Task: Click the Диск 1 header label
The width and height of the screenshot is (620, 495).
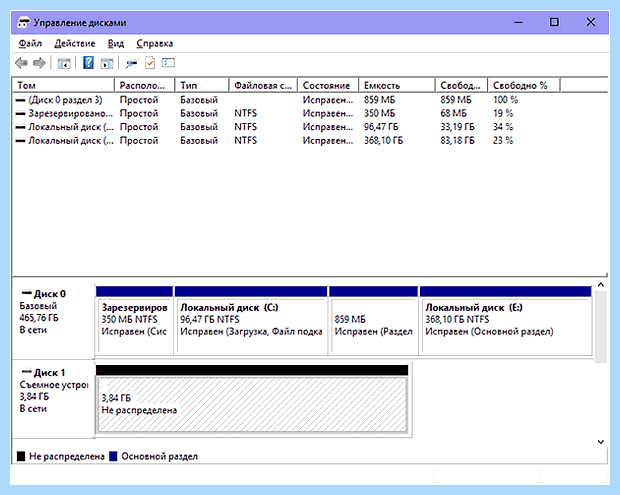Action: pos(49,372)
